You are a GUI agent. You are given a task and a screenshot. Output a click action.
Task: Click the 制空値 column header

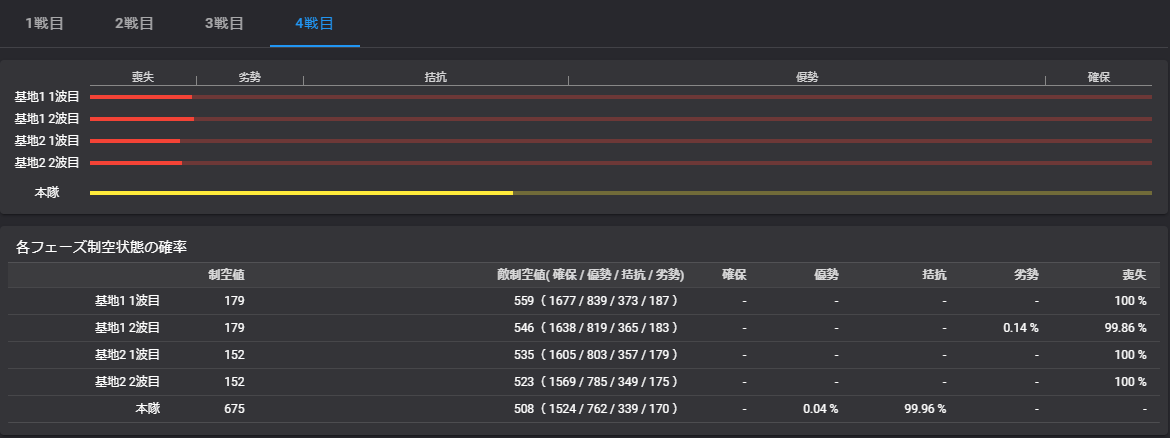[226, 275]
